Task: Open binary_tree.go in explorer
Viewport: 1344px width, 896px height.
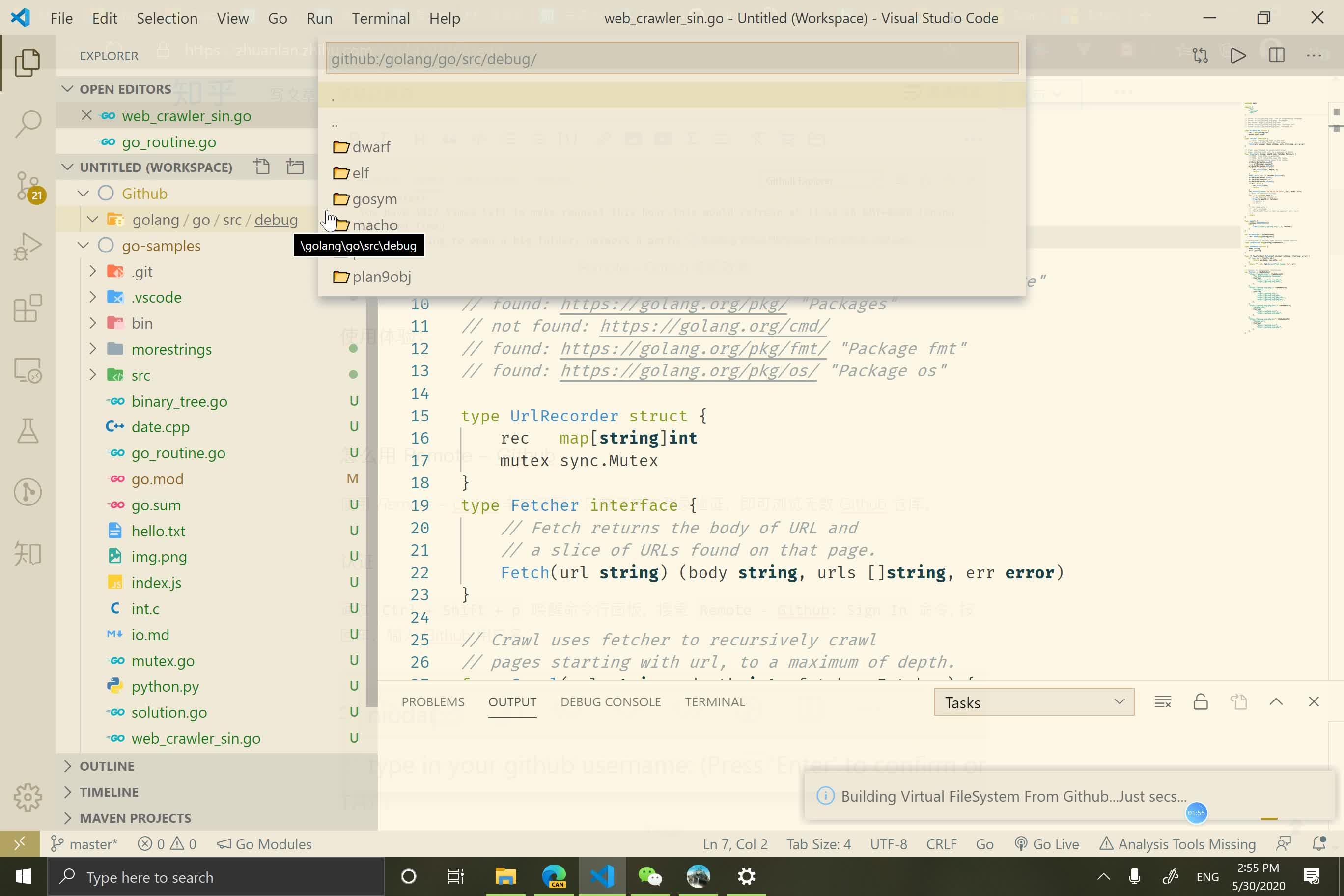Action: [x=179, y=401]
